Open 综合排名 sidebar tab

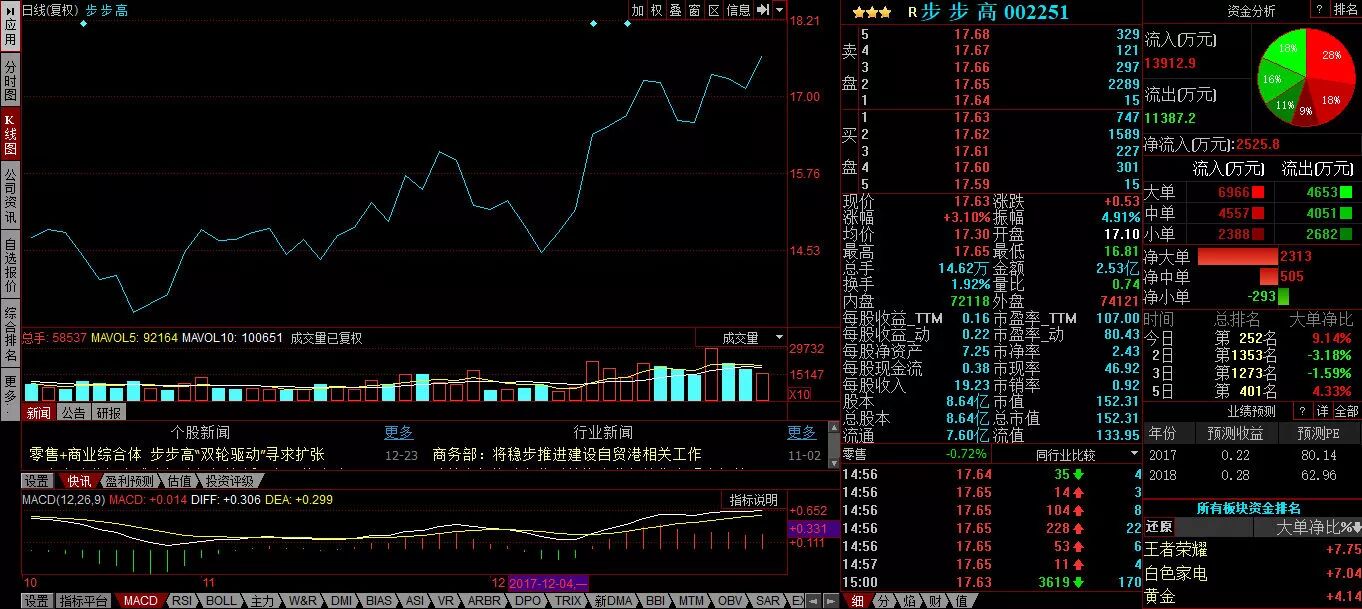pos(10,335)
